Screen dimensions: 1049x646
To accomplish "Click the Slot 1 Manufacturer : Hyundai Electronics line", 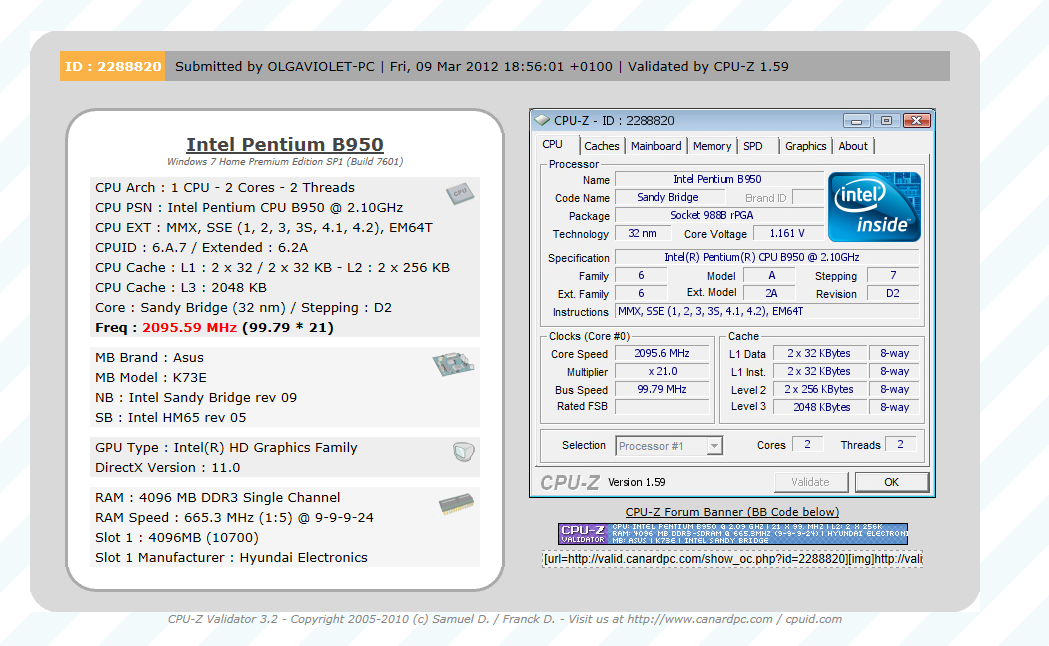I will point(231,557).
